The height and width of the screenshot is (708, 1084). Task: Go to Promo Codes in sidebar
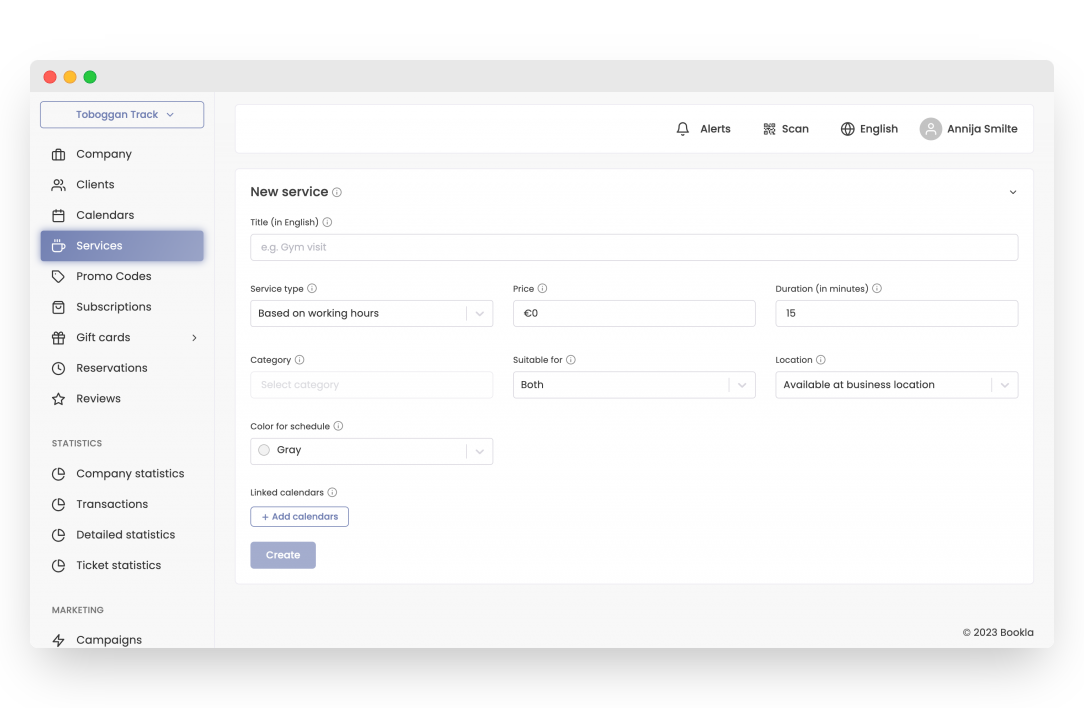click(113, 277)
